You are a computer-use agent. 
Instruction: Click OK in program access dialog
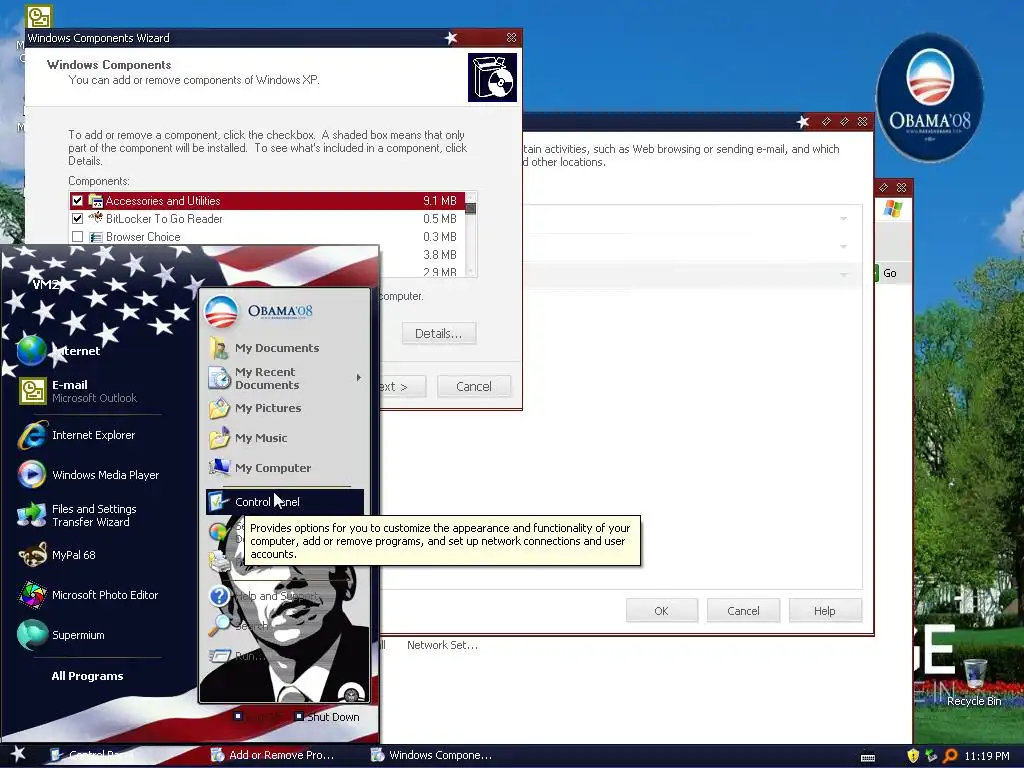[662, 611]
